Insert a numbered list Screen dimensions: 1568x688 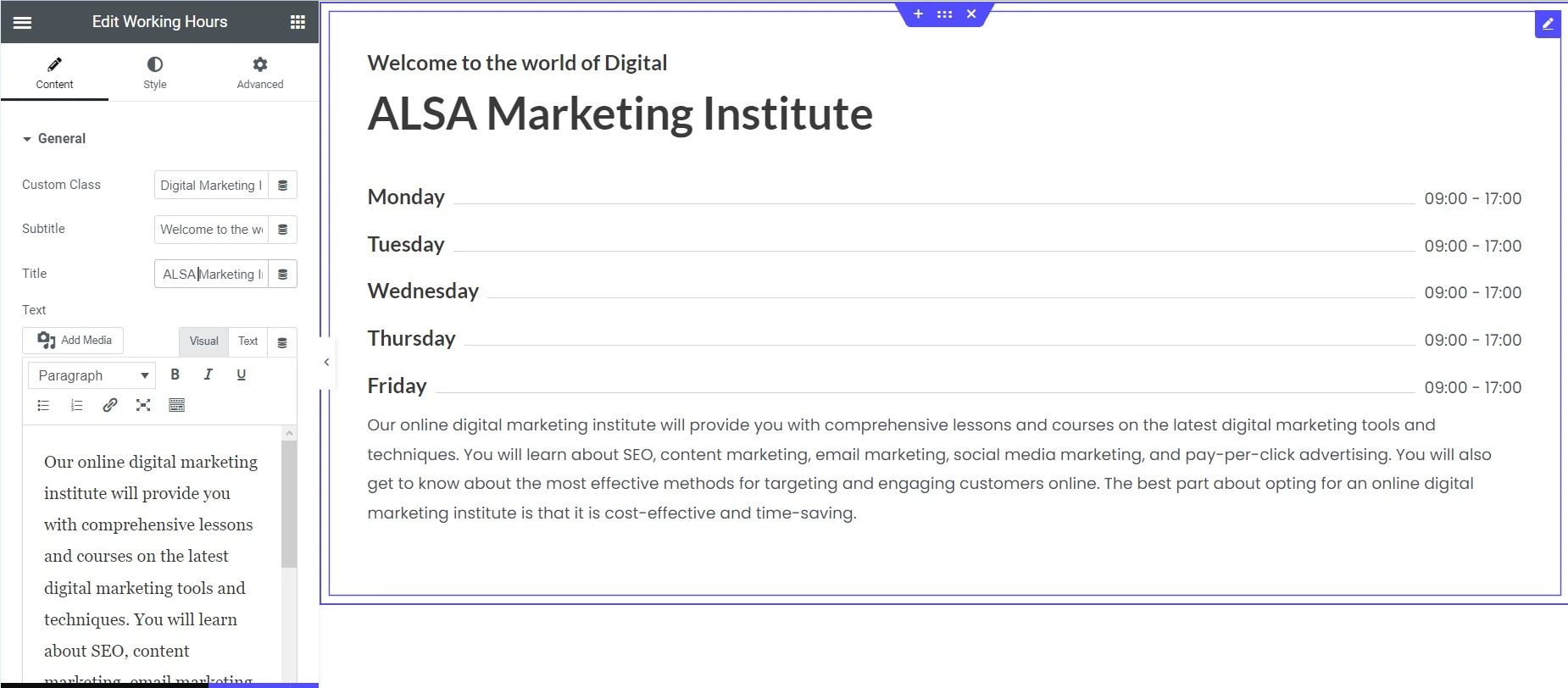coord(76,405)
